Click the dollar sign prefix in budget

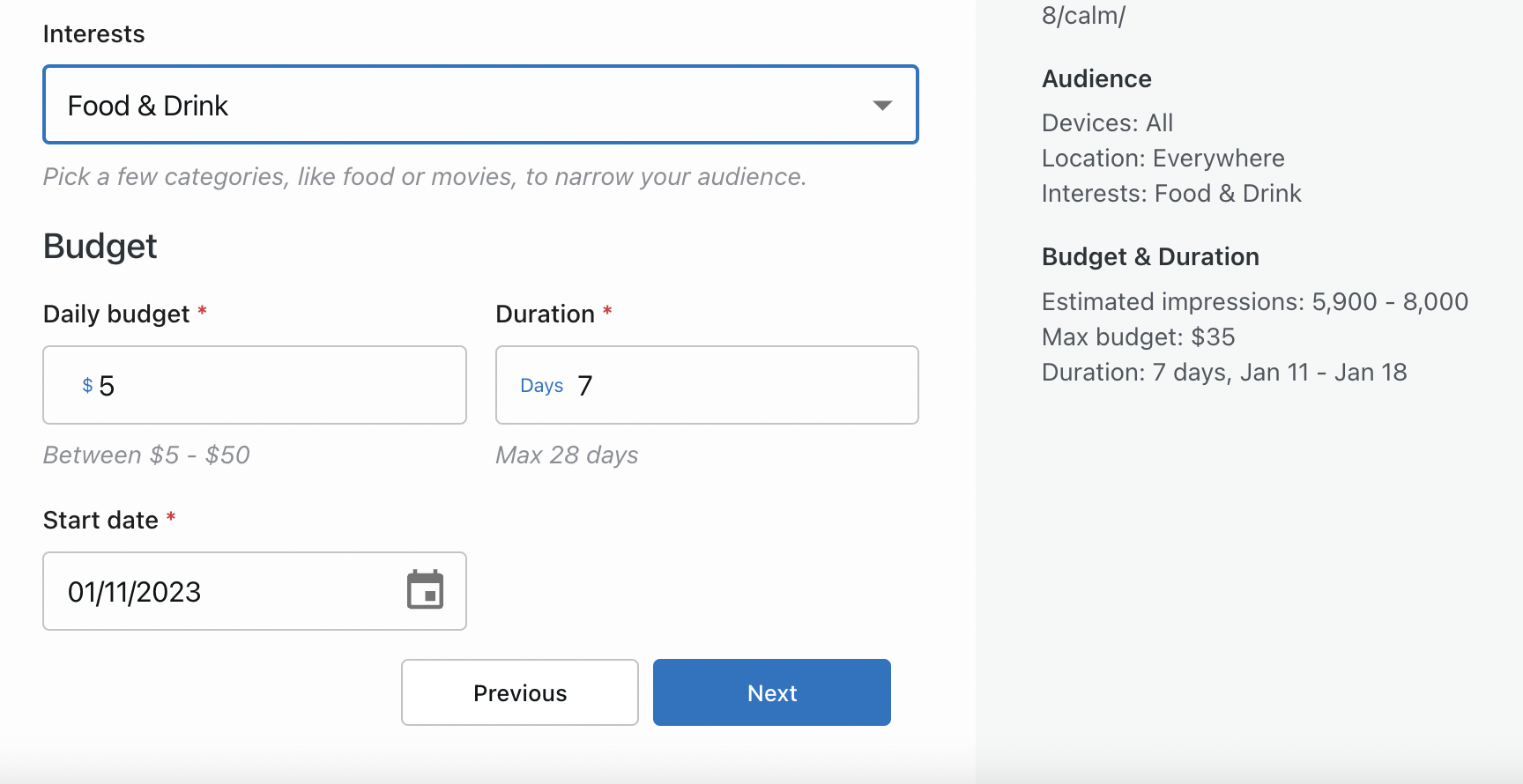click(87, 386)
